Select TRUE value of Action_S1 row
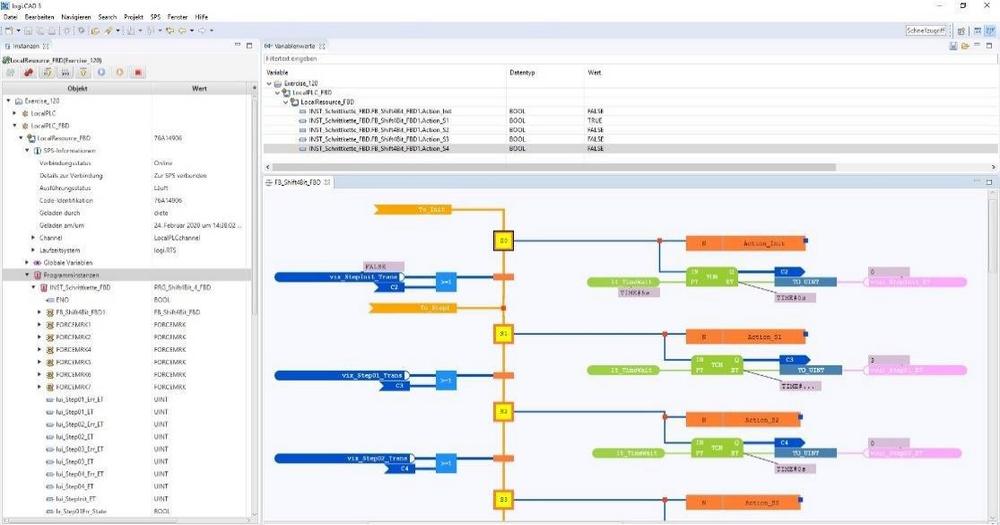The image size is (1000, 525). pos(594,121)
